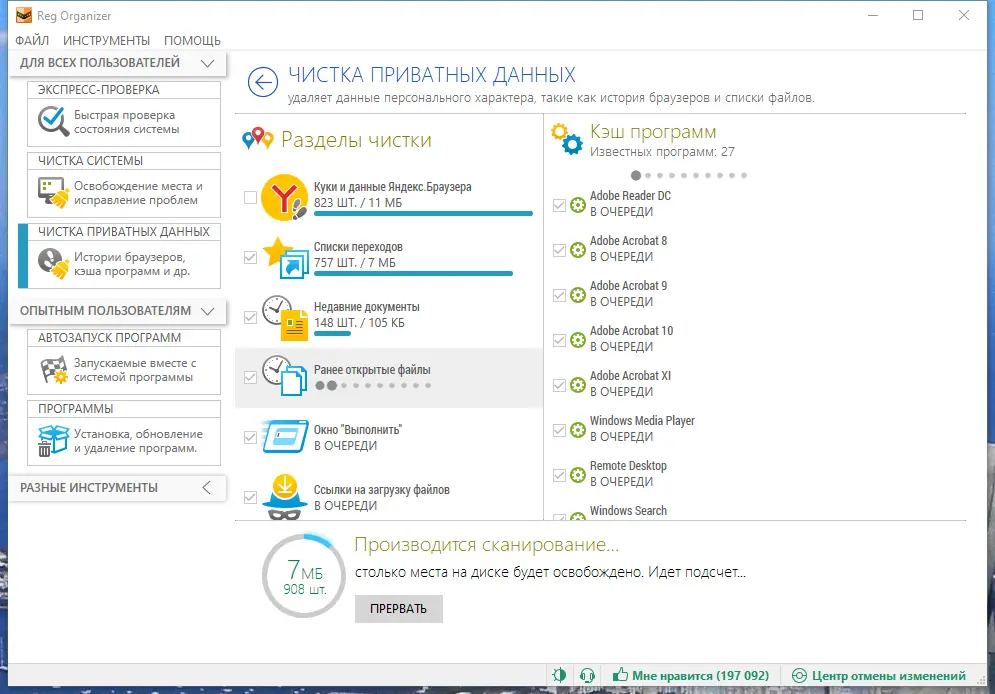Select the ЭКСПРЕСС-ПРОВЕРКА section header

coord(124,89)
